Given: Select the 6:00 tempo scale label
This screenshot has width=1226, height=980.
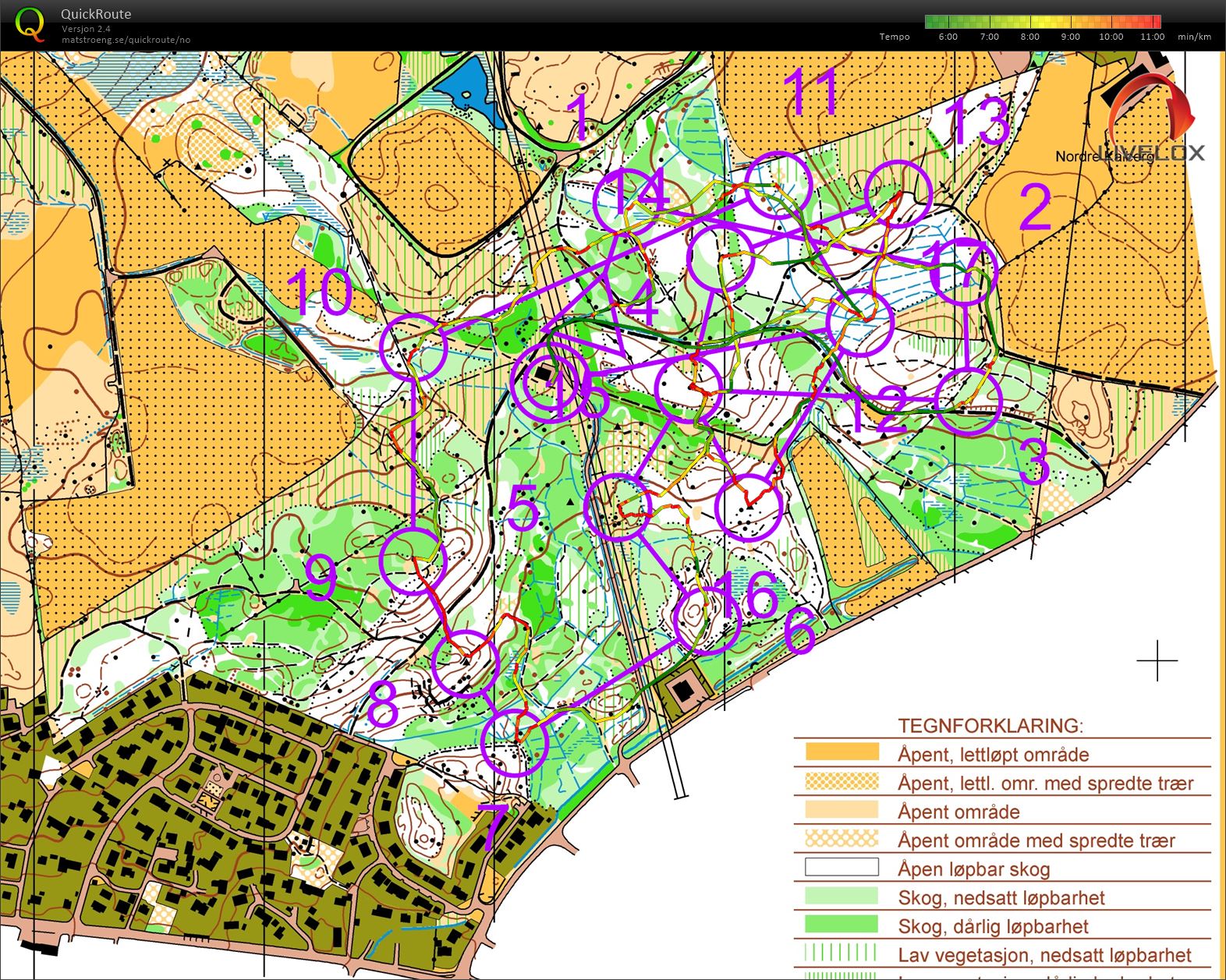Looking at the screenshot, I should click(948, 37).
